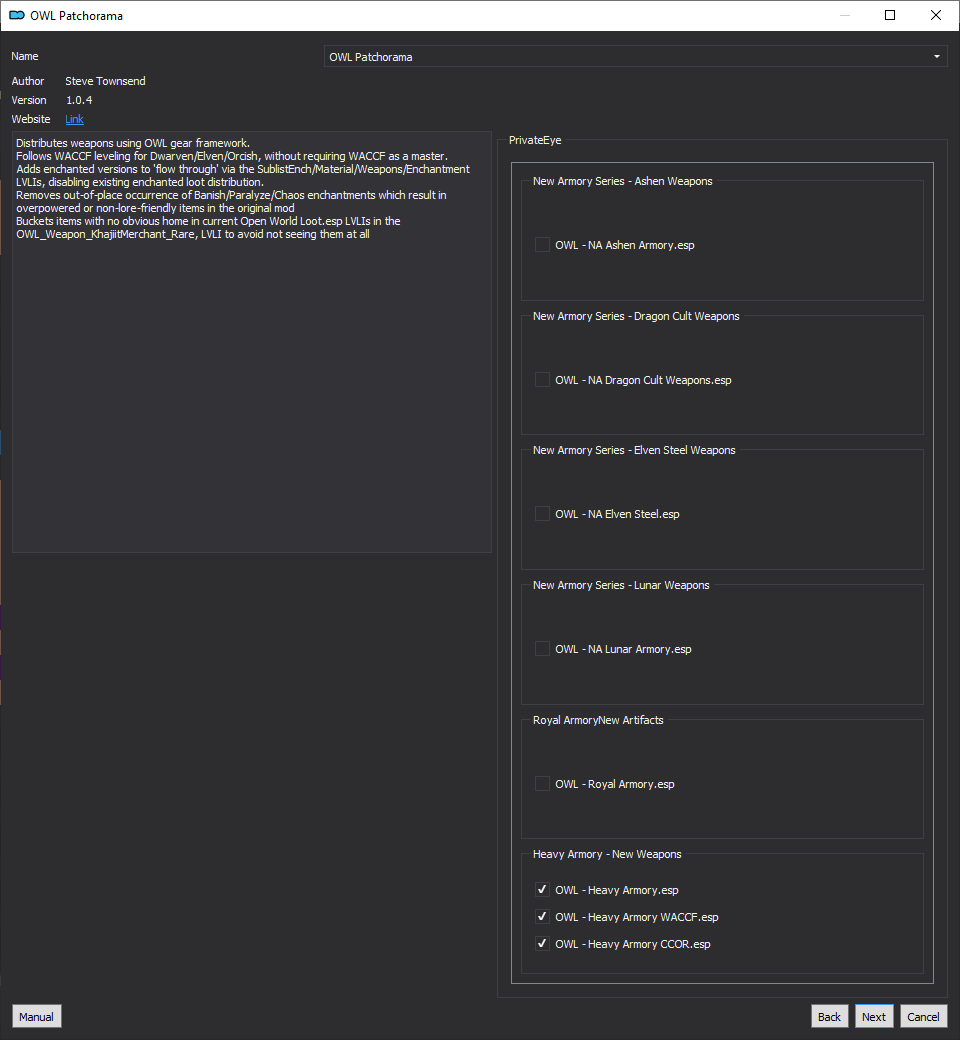Select OWL - NA Lunar Armory.esp option
Image resolution: width=960 pixels, height=1040 pixels.
point(542,649)
